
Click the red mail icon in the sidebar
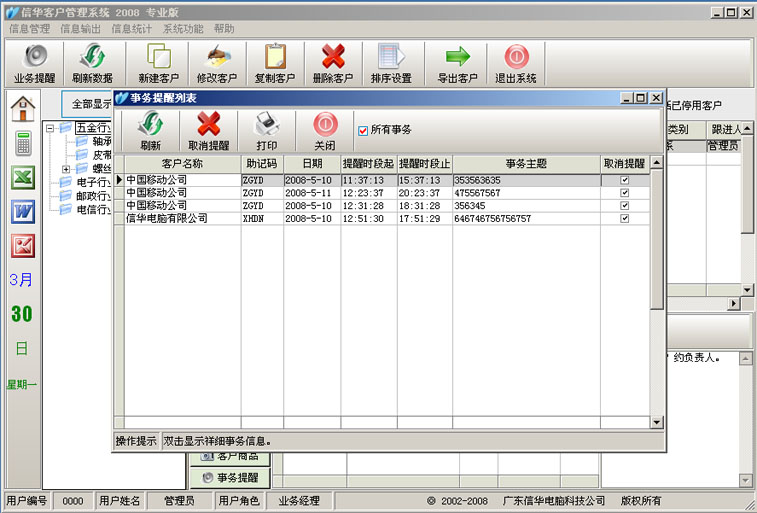coord(23,246)
